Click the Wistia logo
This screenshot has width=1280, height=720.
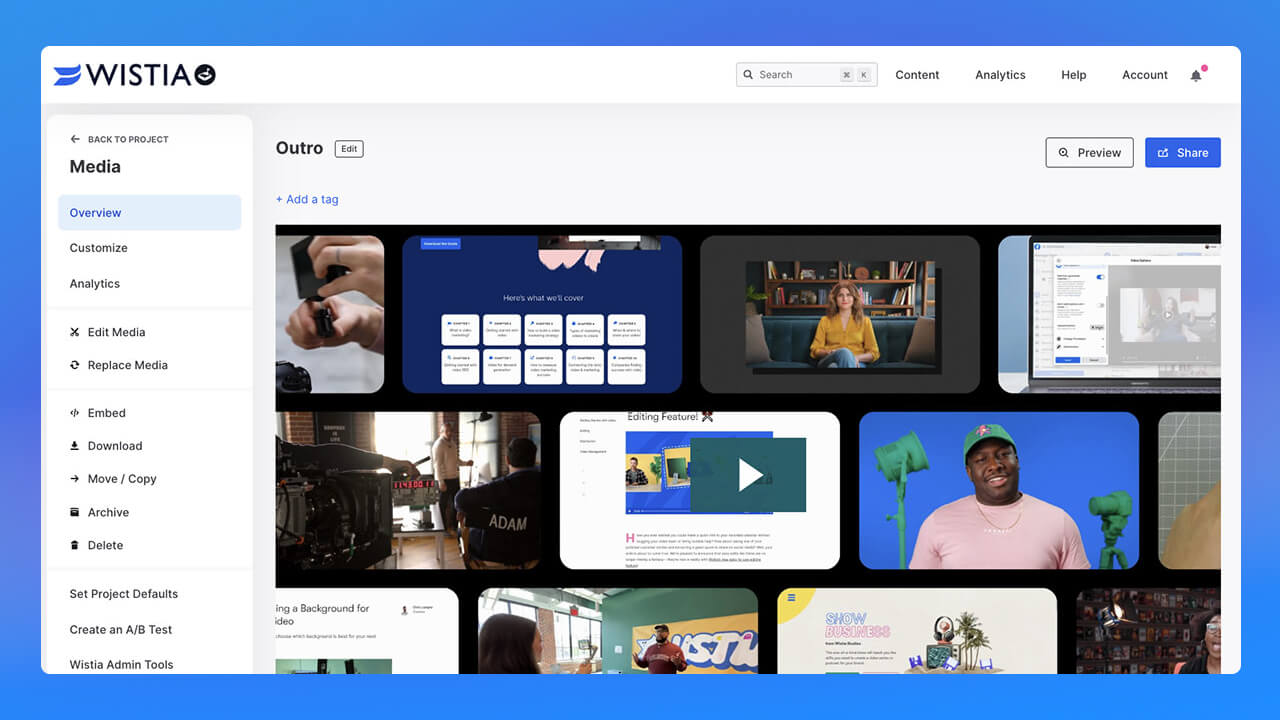[134, 74]
